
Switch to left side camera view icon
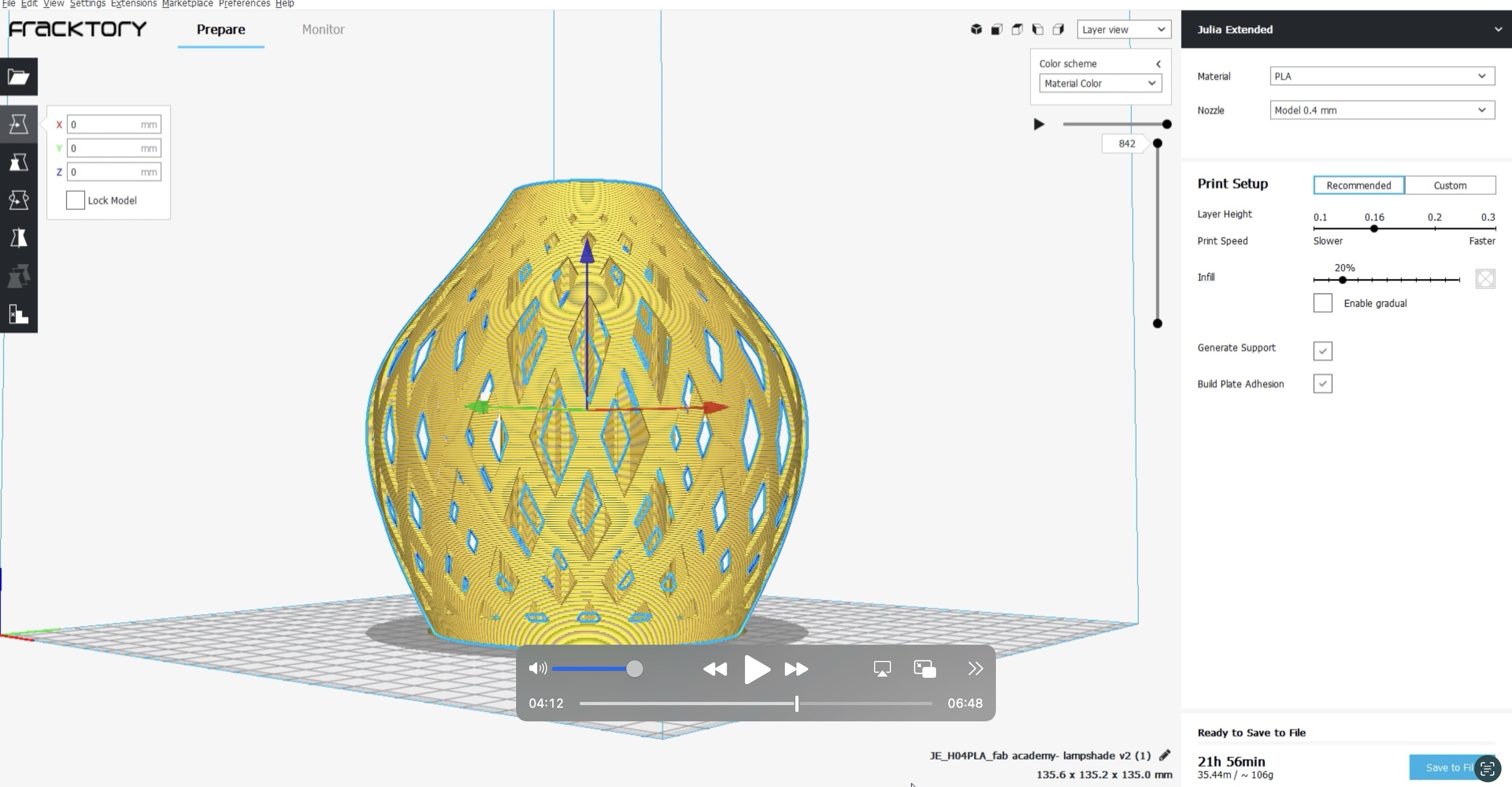pos(1038,29)
